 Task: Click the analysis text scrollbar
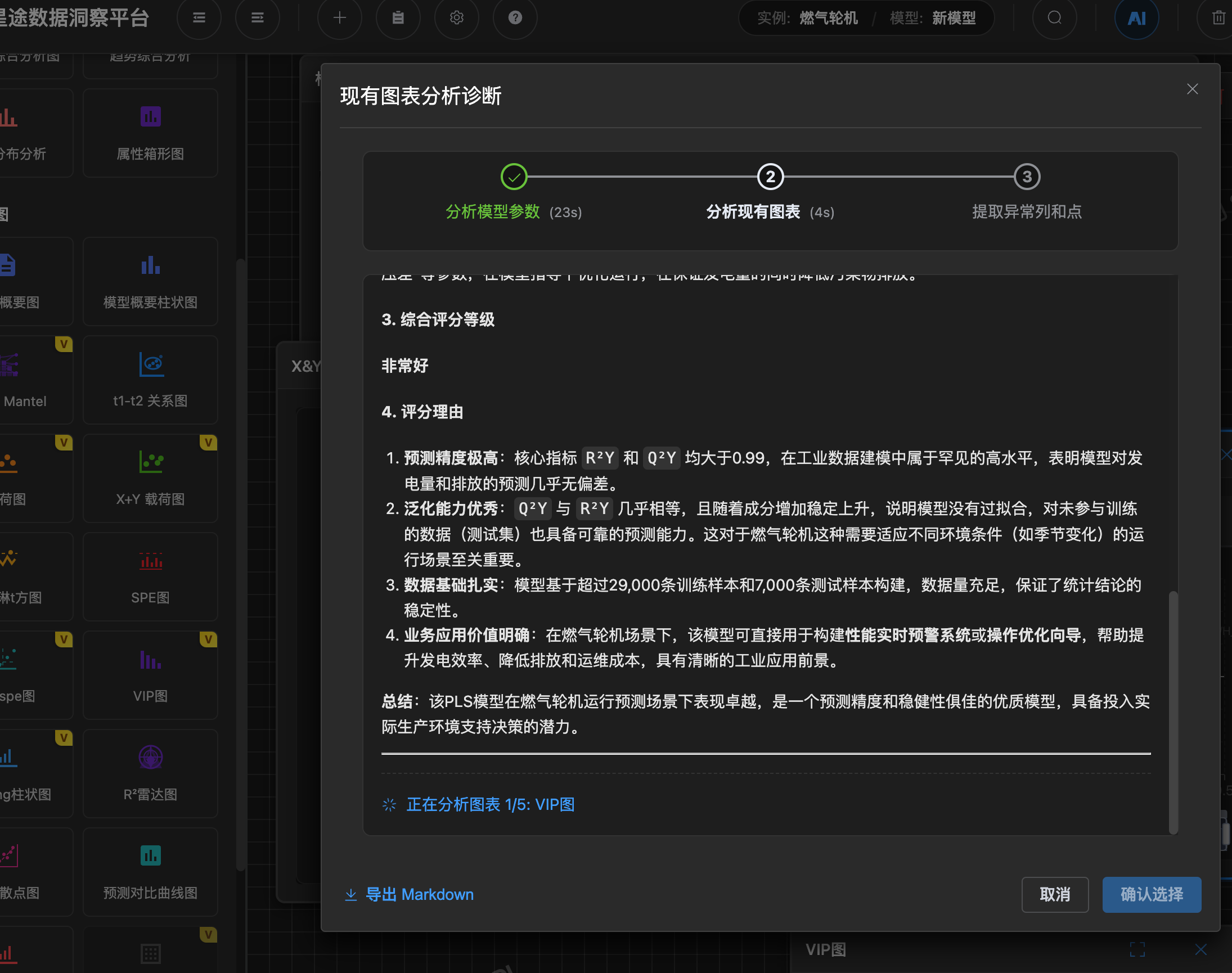click(x=1173, y=712)
